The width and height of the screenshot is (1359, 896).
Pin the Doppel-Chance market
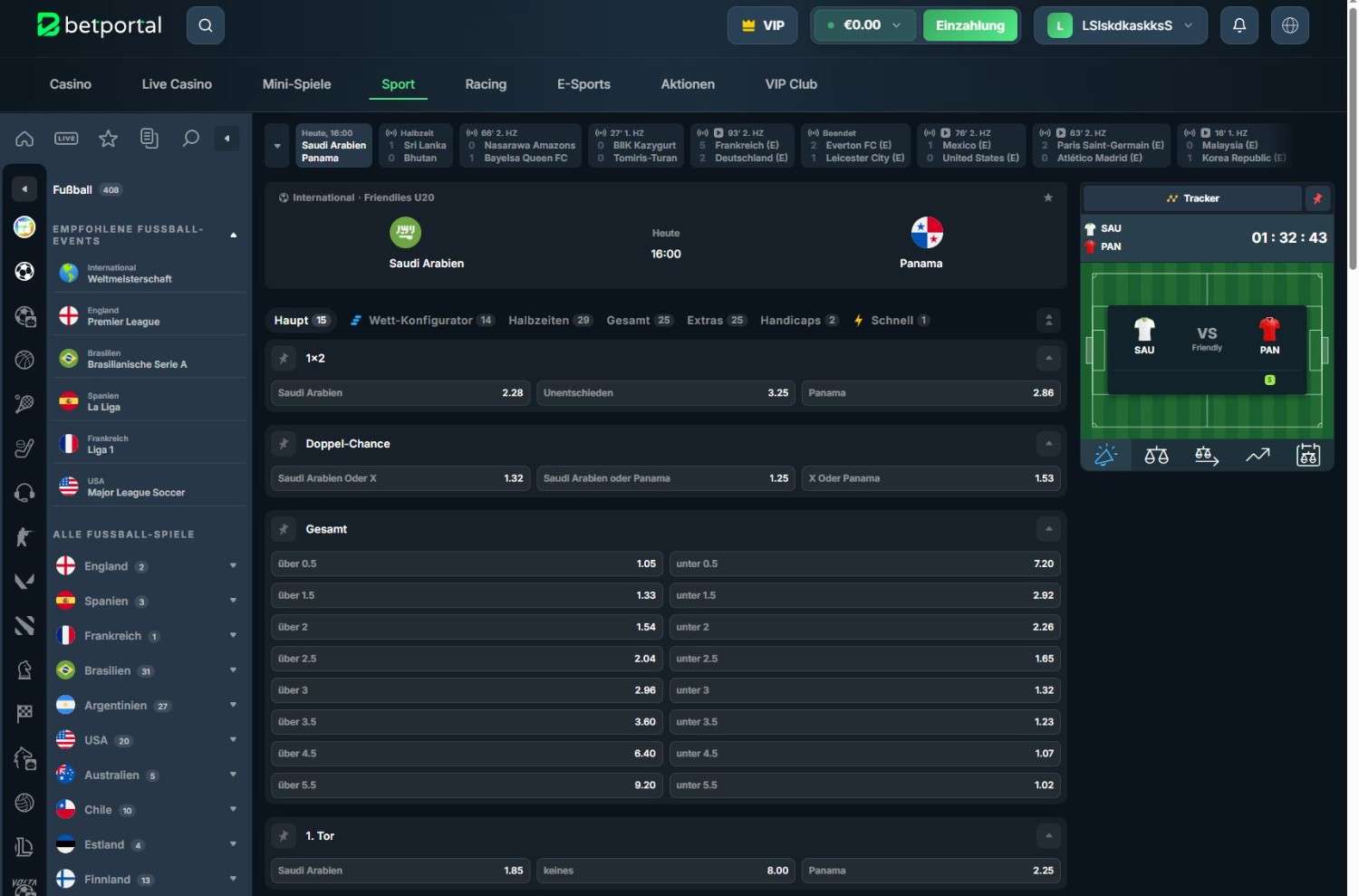[x=284, y=444]
